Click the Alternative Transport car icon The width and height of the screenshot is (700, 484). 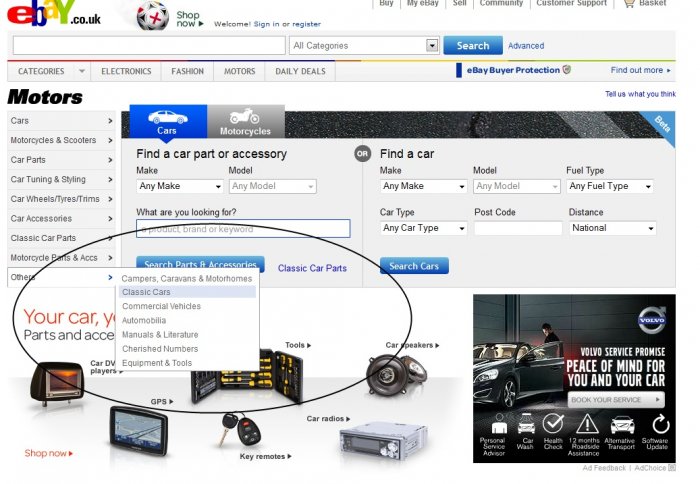click(x=622, y=425)
